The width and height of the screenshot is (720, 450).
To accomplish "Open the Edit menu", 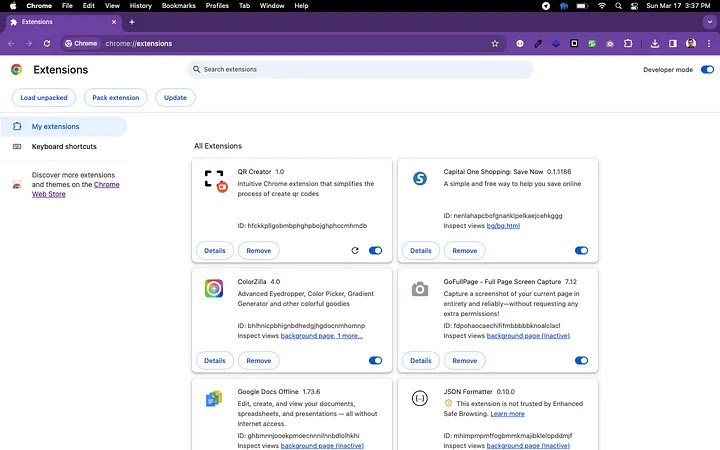I will [89, 6].
